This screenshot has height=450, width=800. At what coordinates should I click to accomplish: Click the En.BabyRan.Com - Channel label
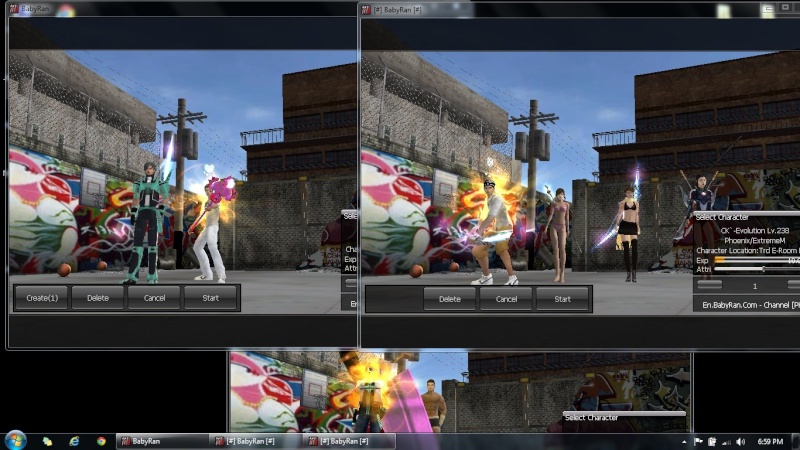(x=751, y=305)
